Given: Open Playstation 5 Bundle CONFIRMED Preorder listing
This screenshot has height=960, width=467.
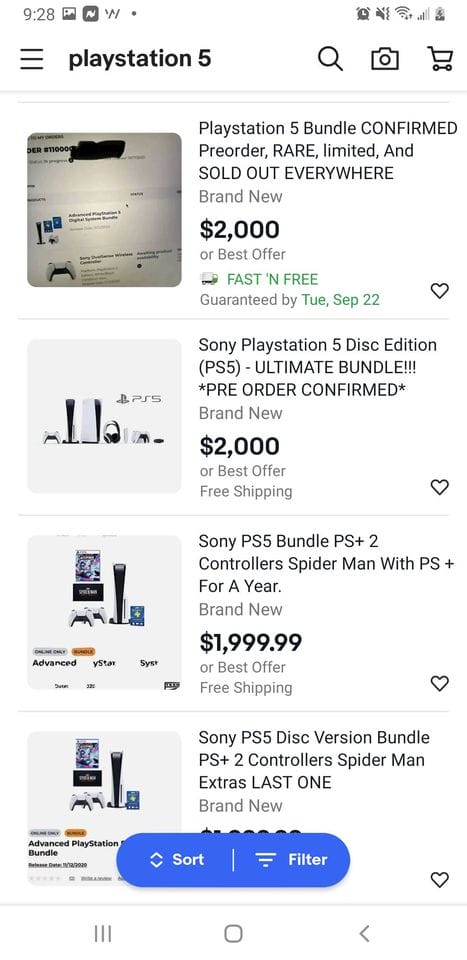Looking at the screenshot, I should (x=328, y=151).
